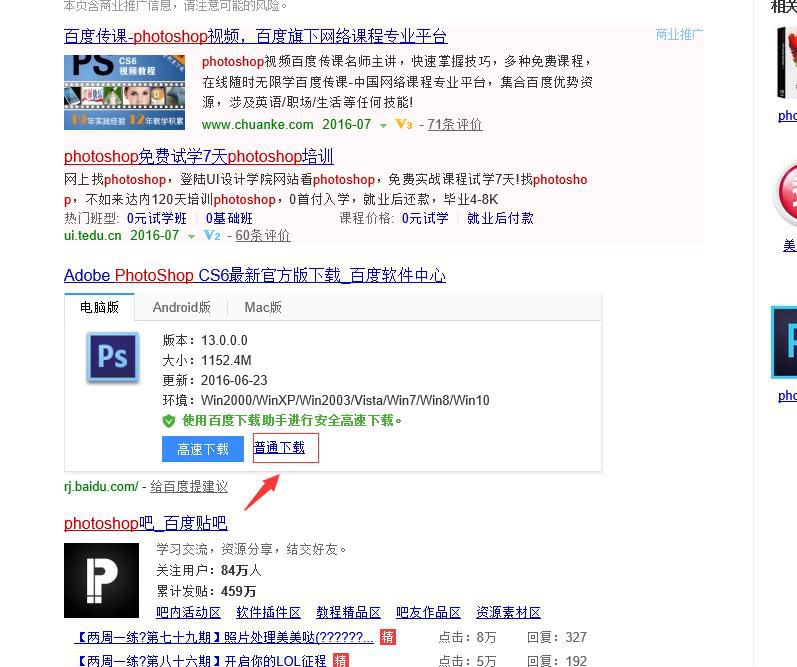Click the PS CS6 视频教程 thumbnail image

[x=125, y=92]
